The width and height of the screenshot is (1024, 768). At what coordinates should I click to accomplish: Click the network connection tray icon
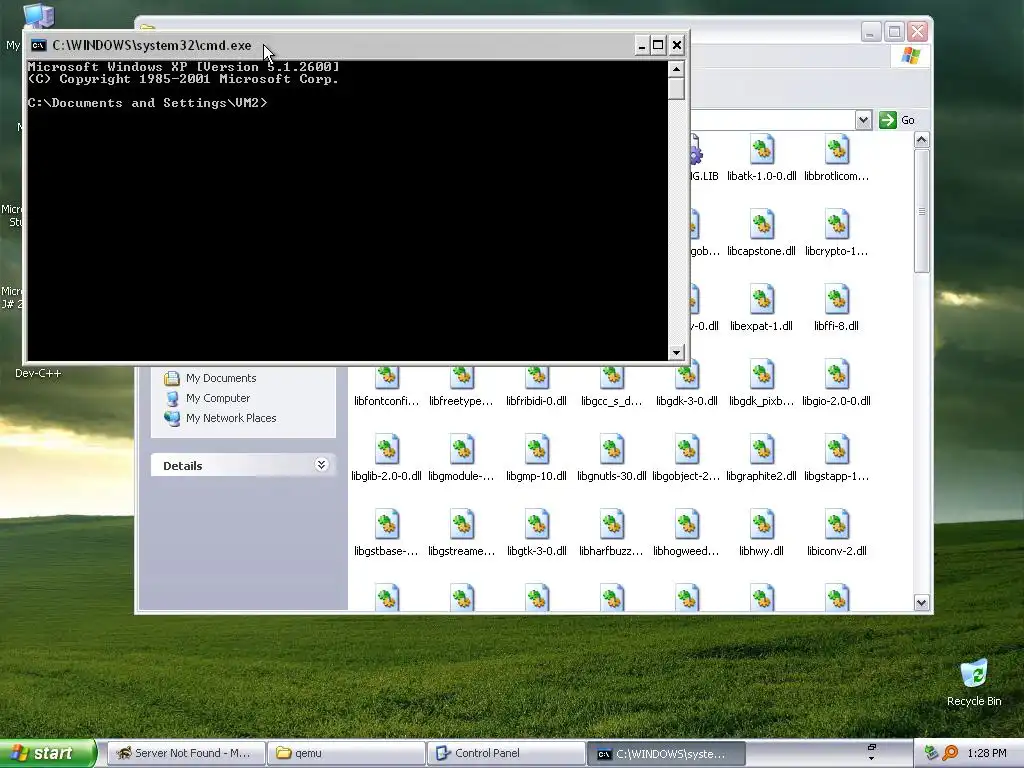(x=932, y=753)
